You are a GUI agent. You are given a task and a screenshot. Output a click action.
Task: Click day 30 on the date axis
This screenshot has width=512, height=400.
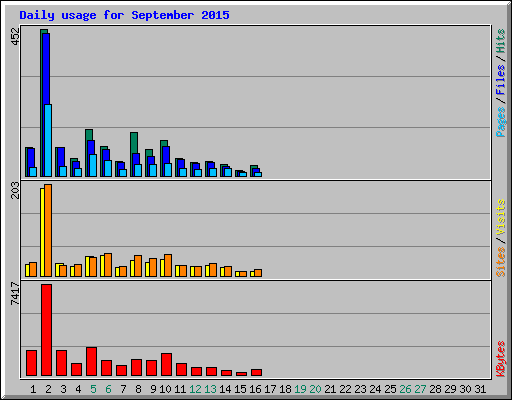pos(465,389)
